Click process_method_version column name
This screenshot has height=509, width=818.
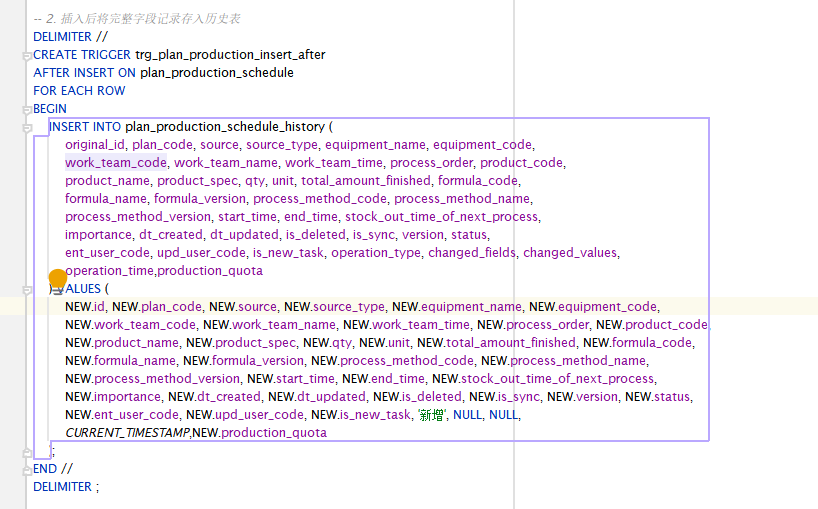coord(138,216)
